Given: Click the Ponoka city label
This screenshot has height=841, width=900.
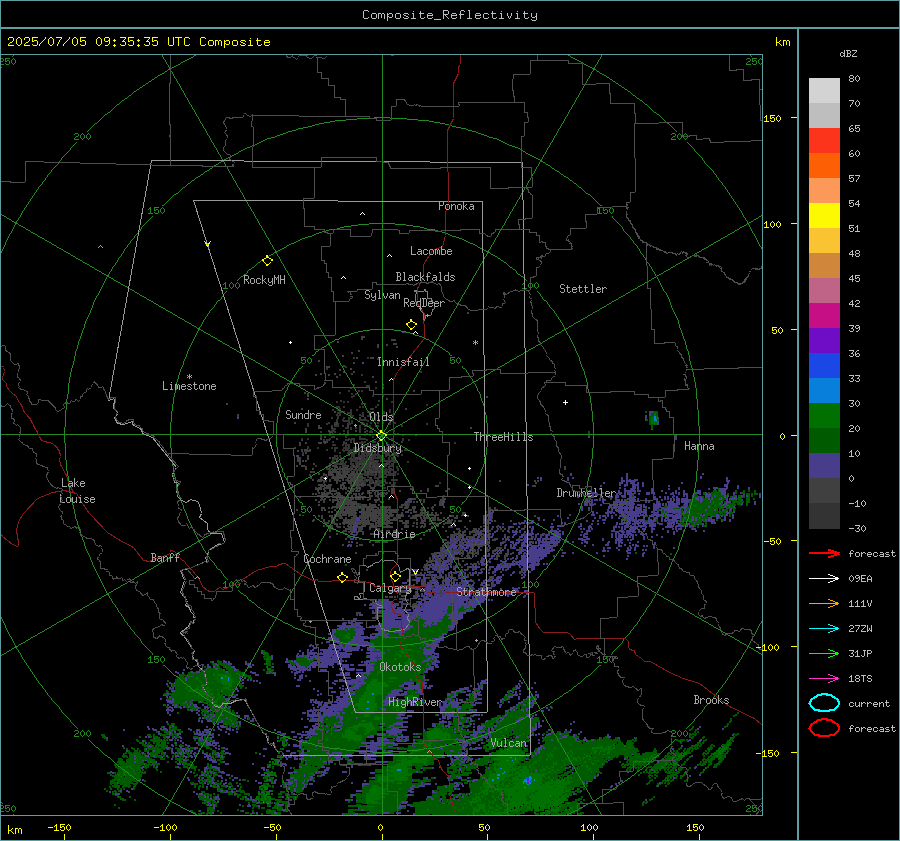Looking at the screenshot, I should point(456,206).
